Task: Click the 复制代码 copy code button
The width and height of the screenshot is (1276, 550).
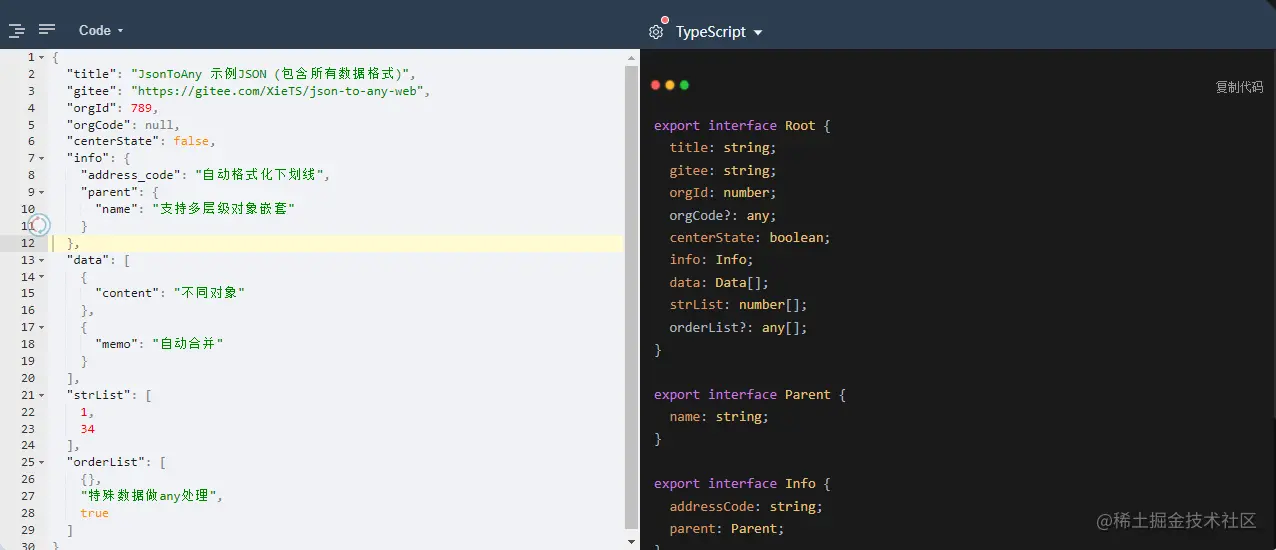Action: (x=1239, y=87)
